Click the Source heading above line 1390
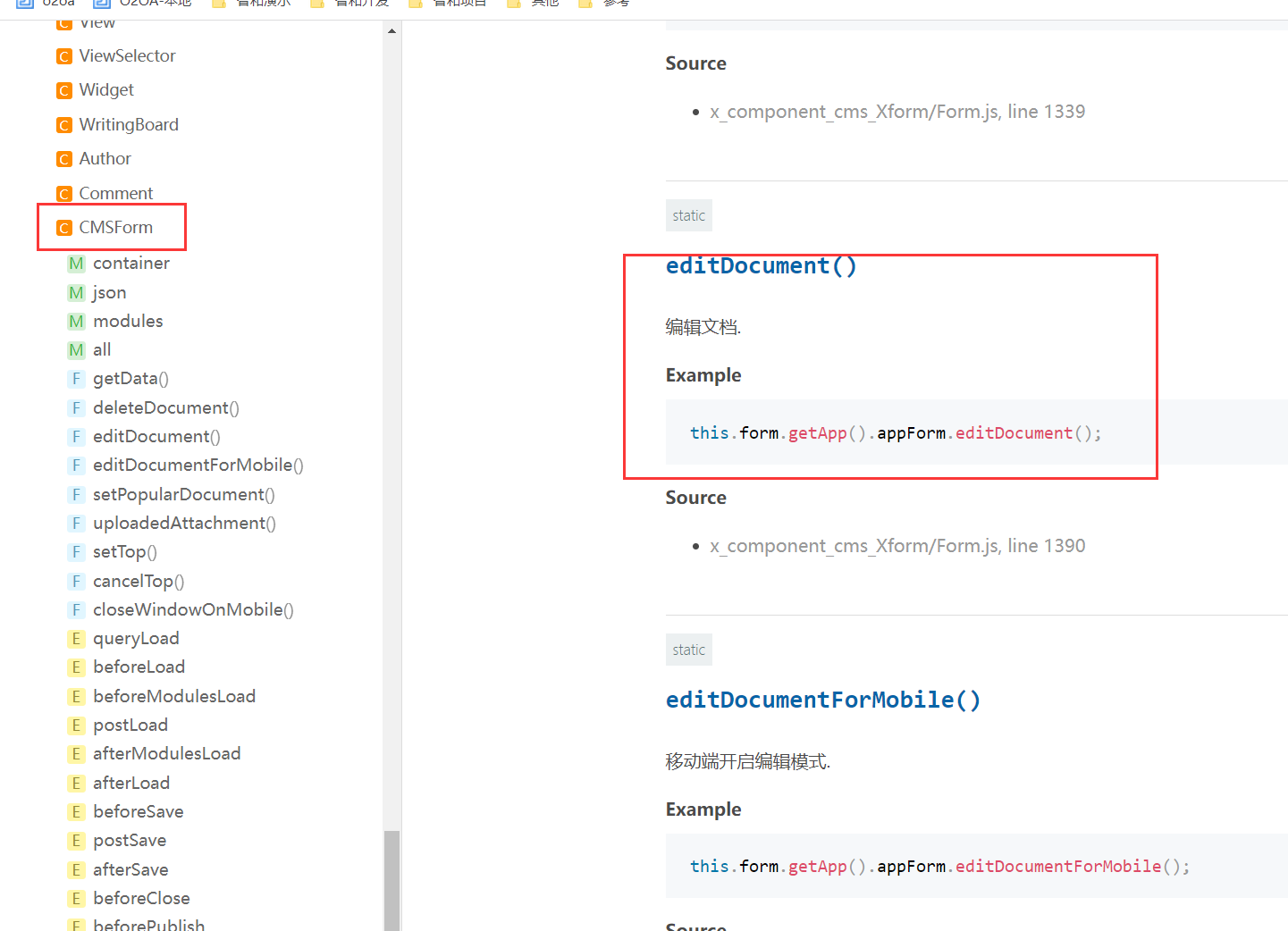 tap(696, 498)
